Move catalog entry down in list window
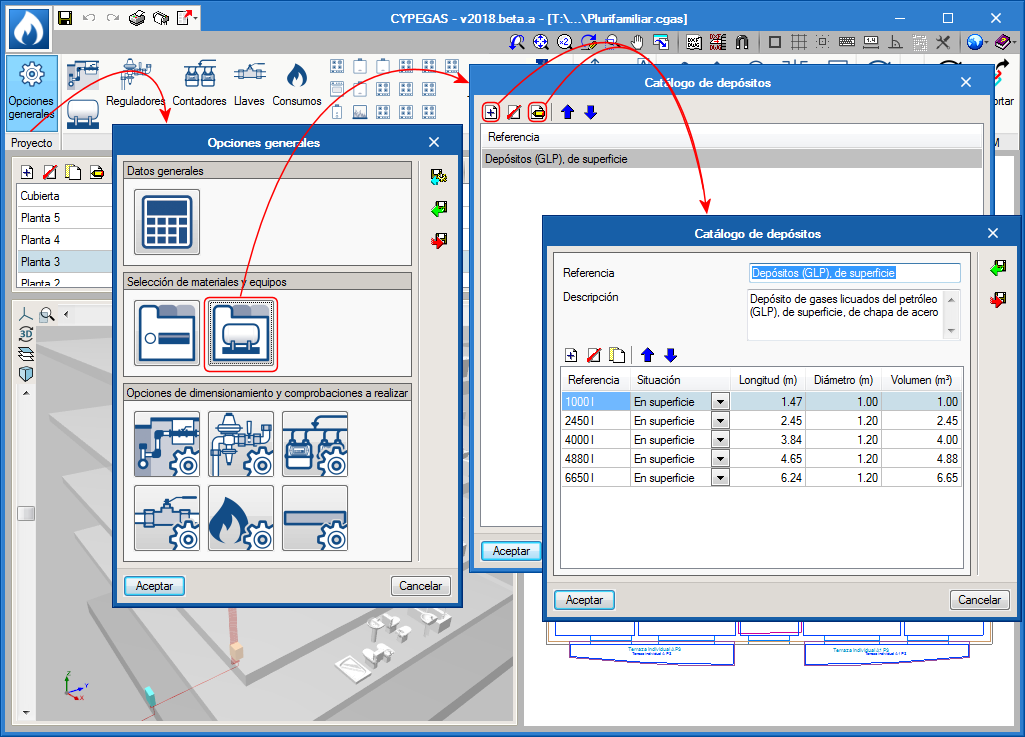1025x737 pixels. tap(591, 112)
